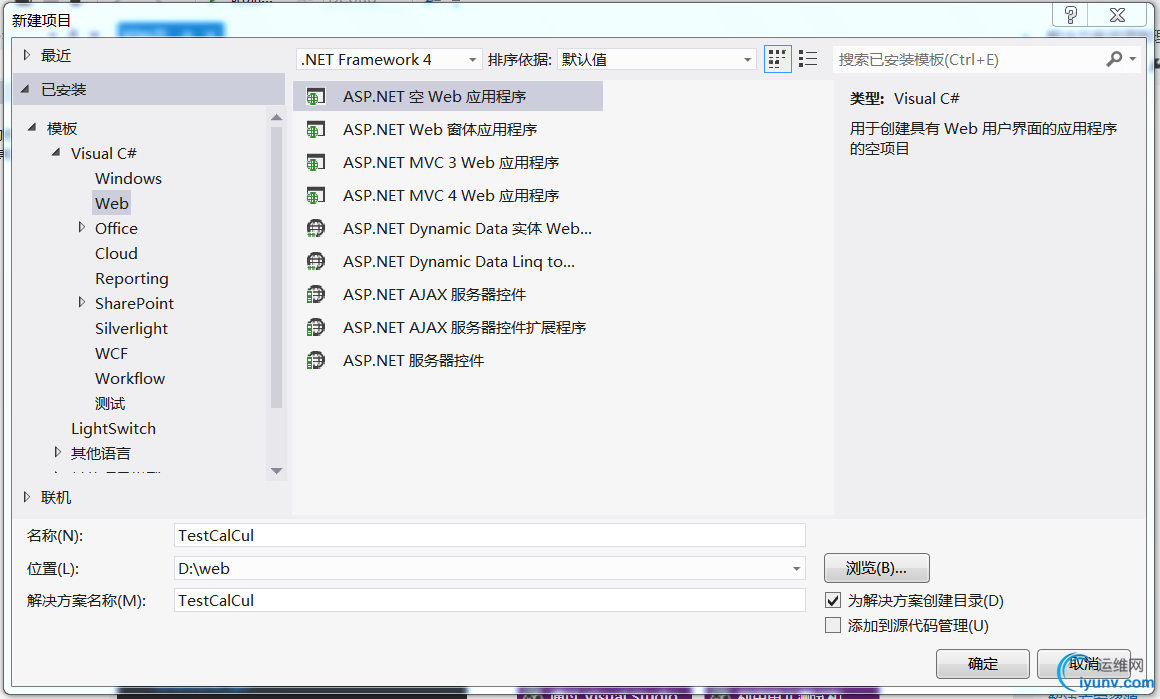Click the 取消 button
This screenshot has height=699, width=1160.
[x=1084, y=664]
